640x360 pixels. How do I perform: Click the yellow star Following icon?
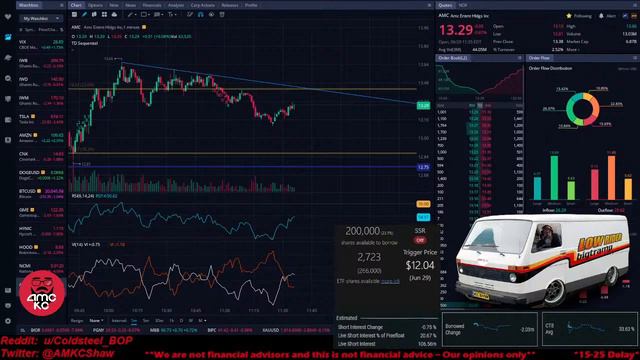coord(569,16)
